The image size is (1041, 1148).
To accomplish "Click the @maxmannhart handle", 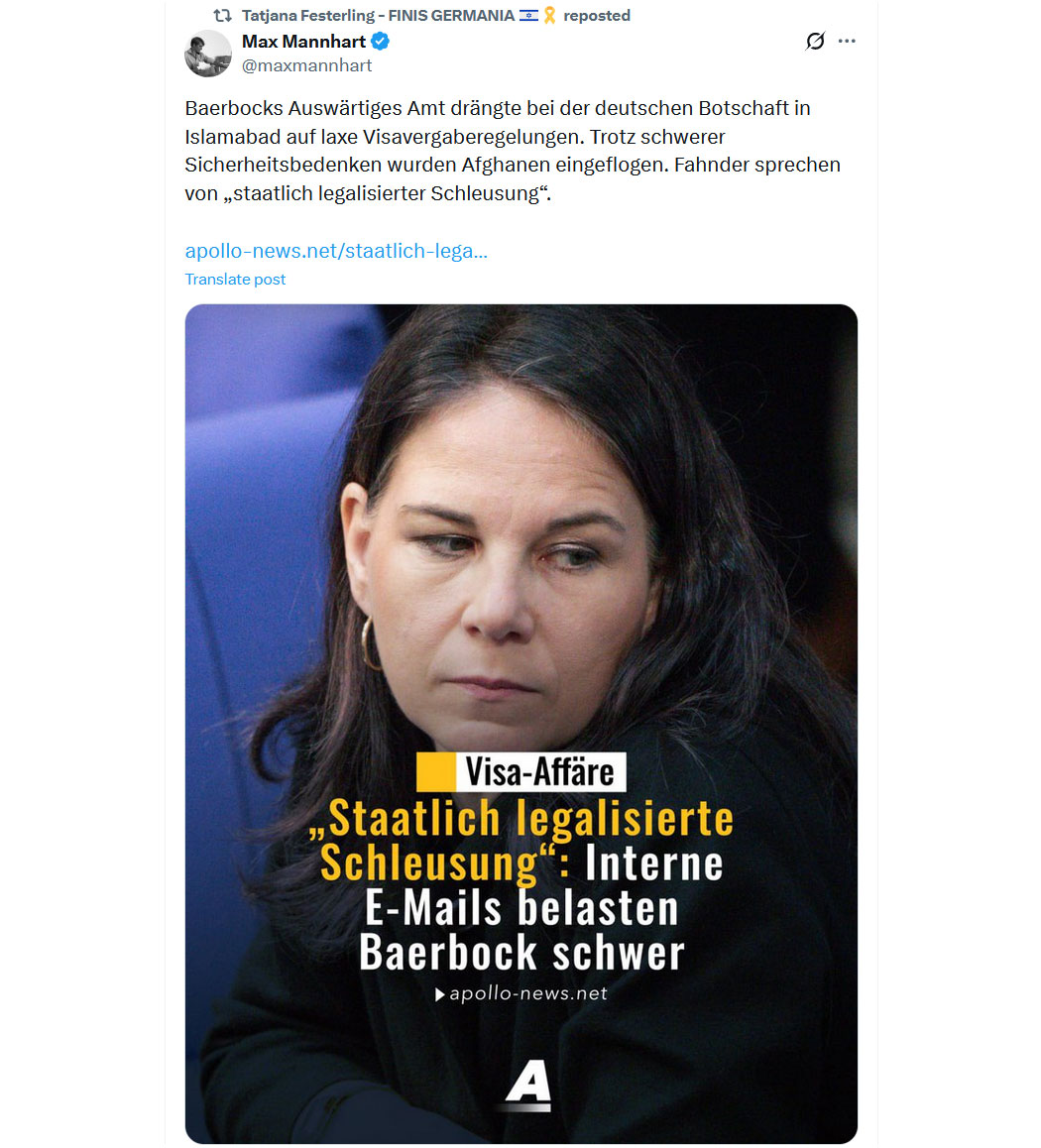I will tap(306, 65).
